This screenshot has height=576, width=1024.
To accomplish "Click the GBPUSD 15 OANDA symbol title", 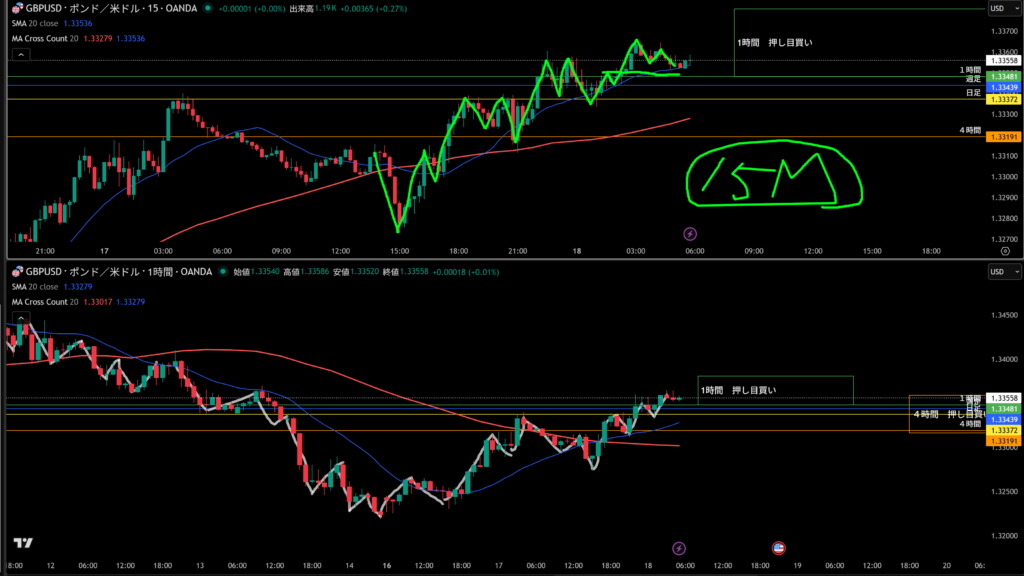I will pos(110,8).
